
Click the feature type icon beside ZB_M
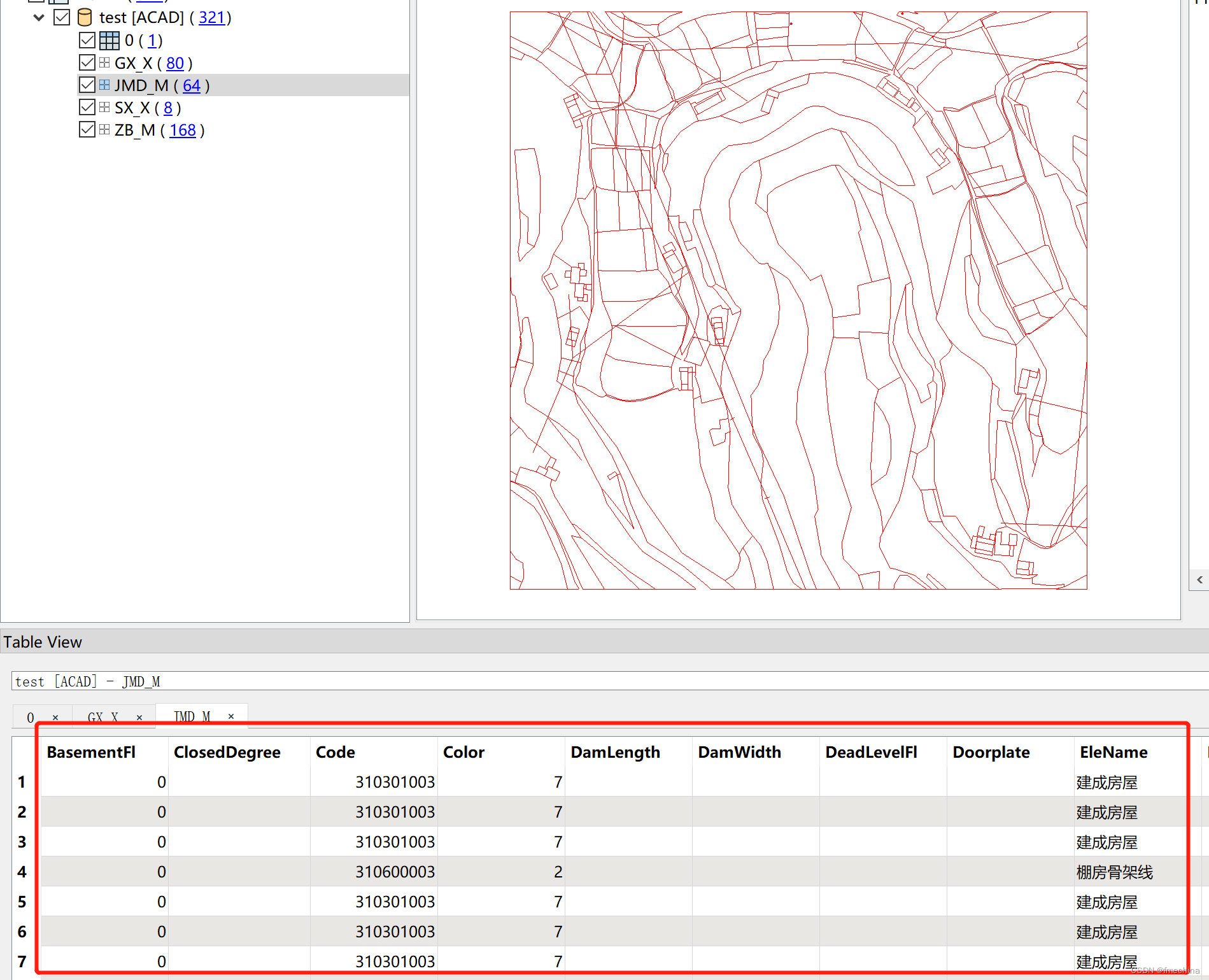click(x=104, y=129)
